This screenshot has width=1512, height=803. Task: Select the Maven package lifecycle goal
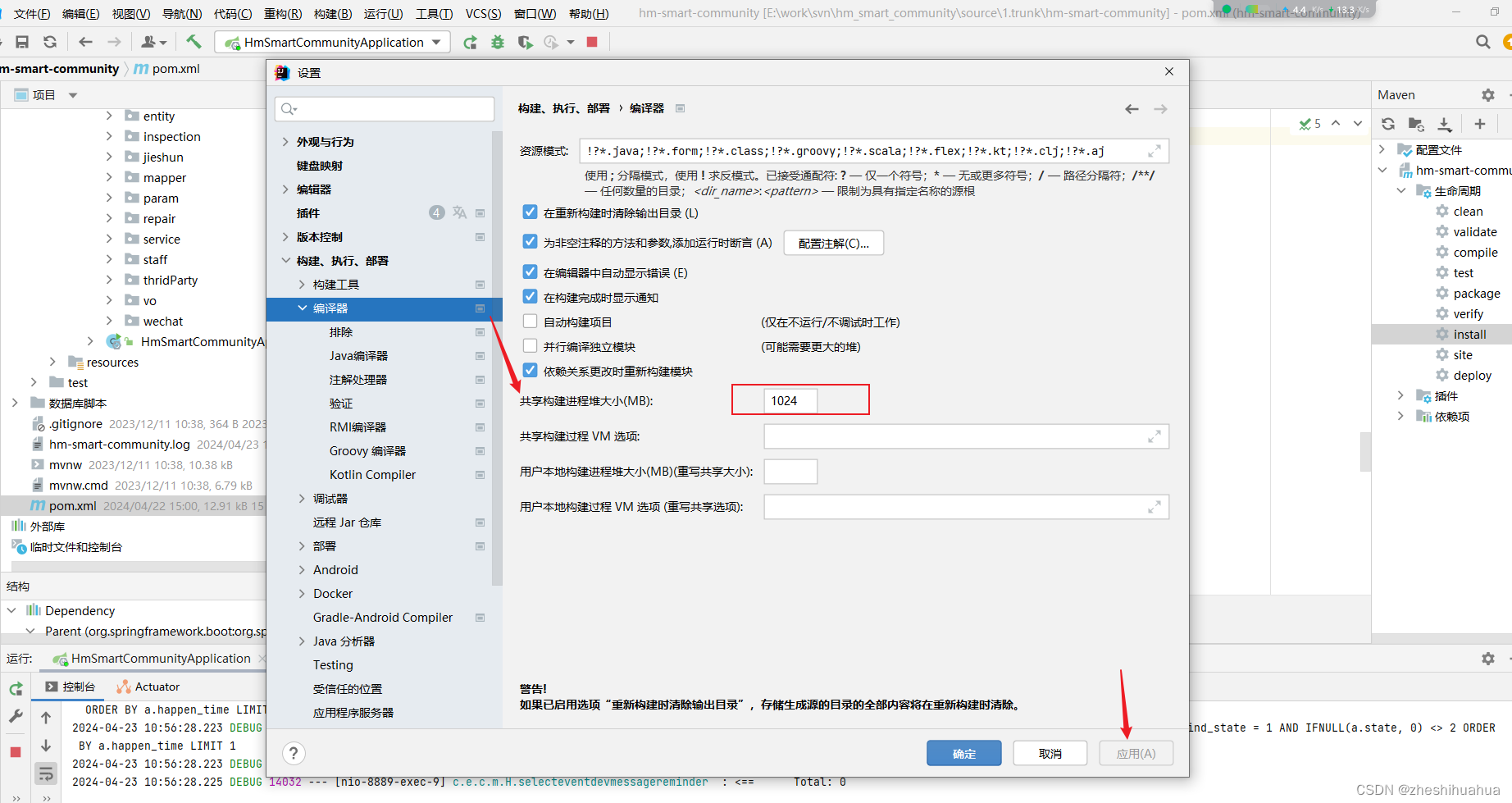click(x=1477, y=294)
